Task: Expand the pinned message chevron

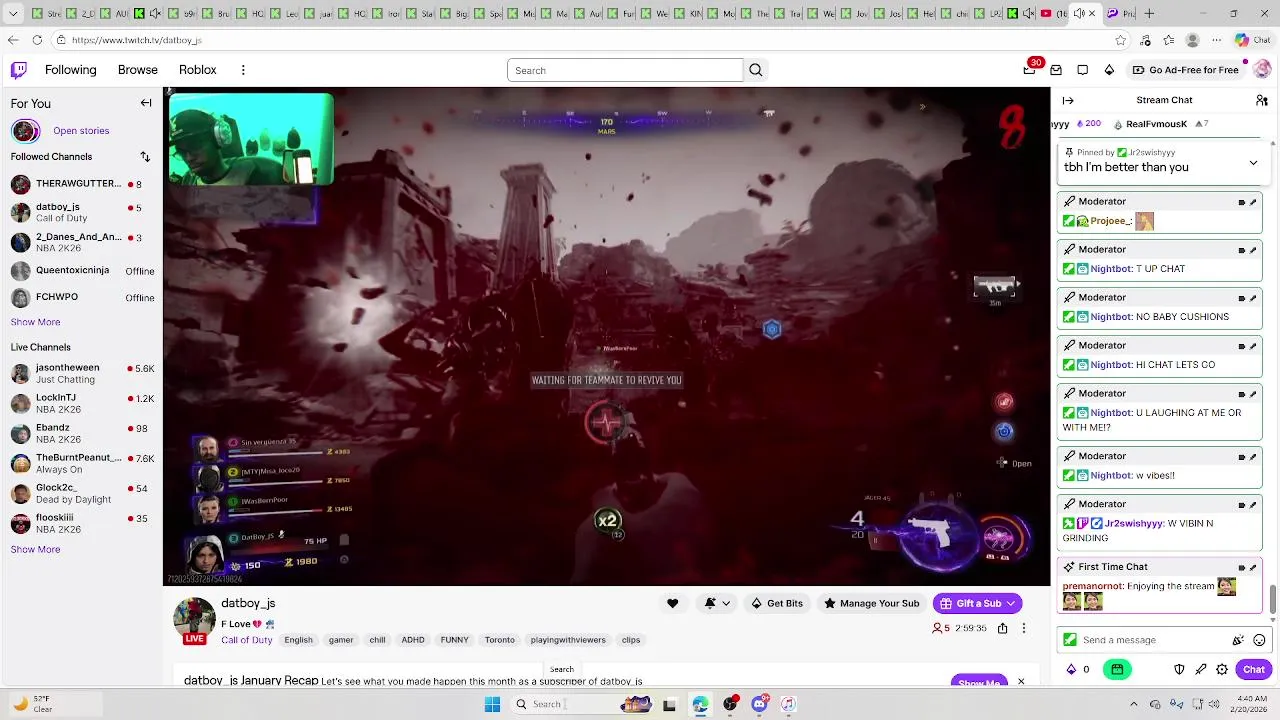Action: point(1253,163)
